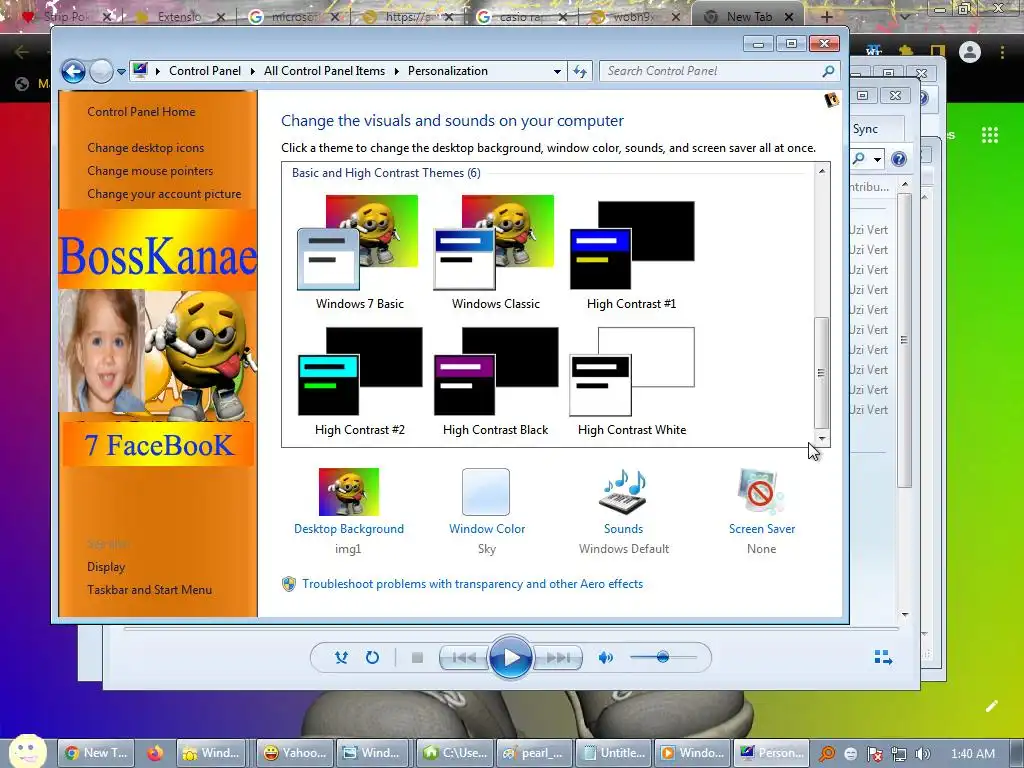1024x768 pixels.
Task: Go to All Control Panel Items breadcrumb
Action: click(324, 71)
